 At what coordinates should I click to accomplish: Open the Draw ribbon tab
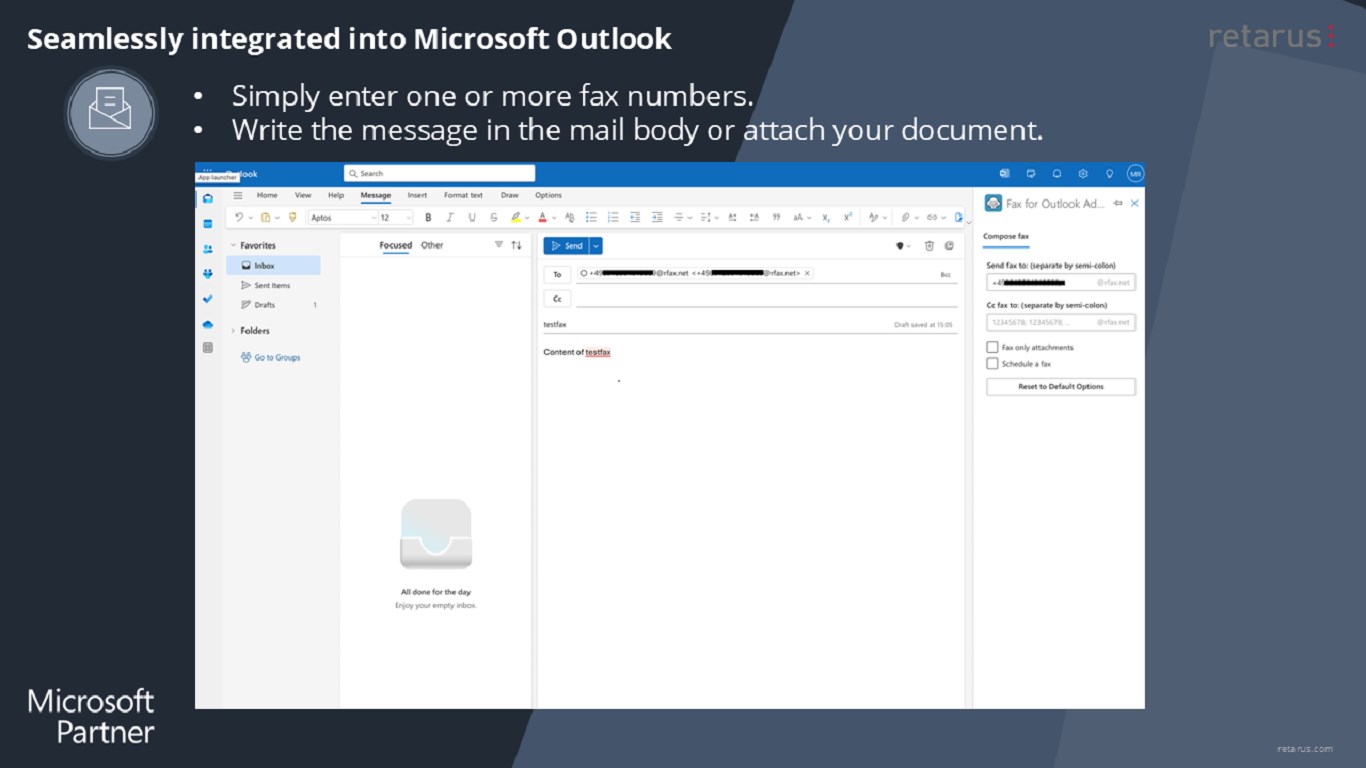[510, 195]
